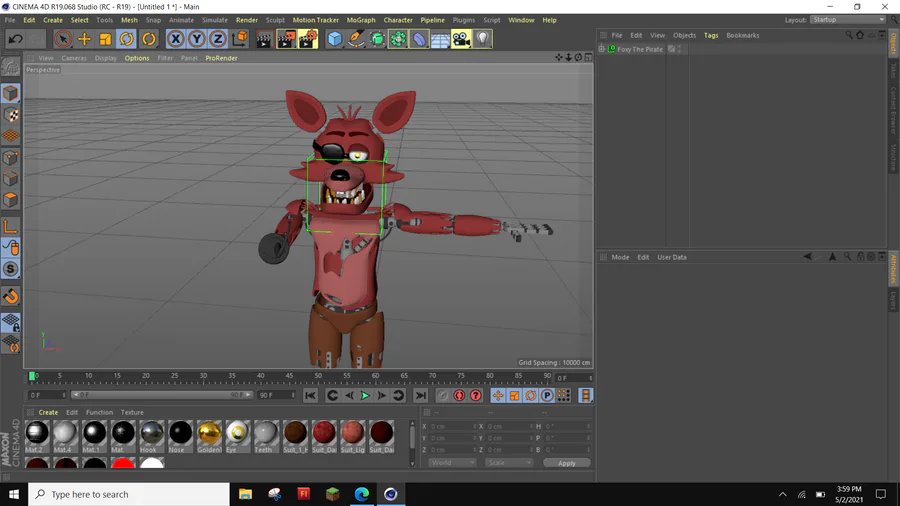Open viewport ProRender menu
Viewport: 900px width, 506px height.
221,58
